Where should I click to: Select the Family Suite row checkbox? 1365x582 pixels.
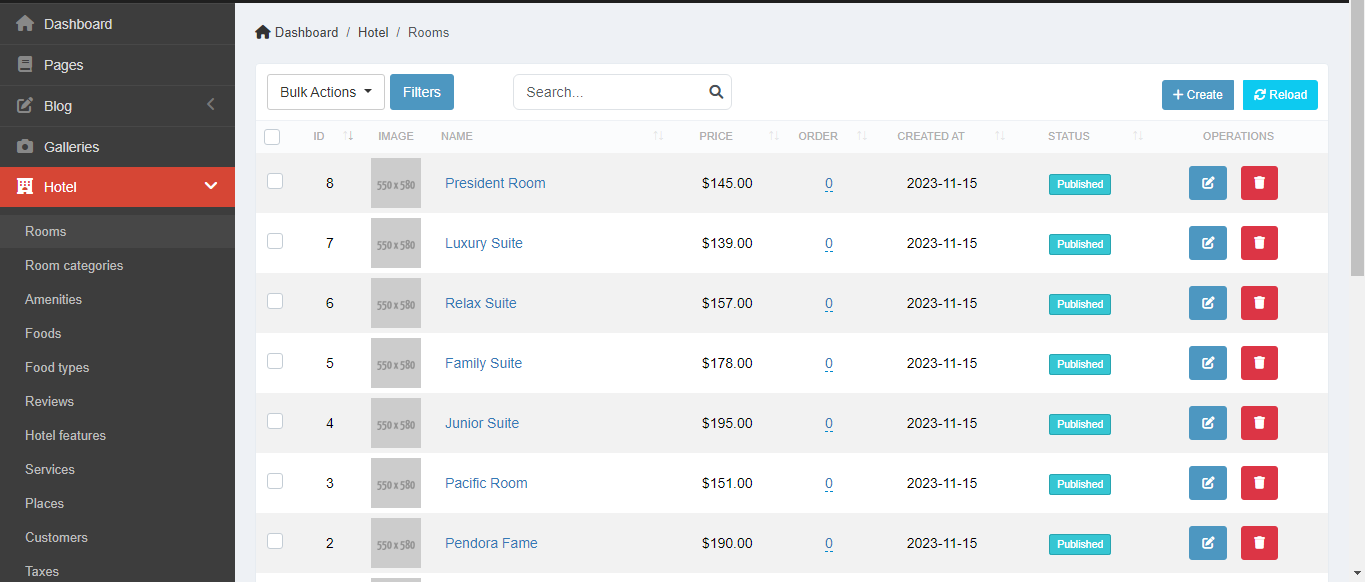(275, 361)
